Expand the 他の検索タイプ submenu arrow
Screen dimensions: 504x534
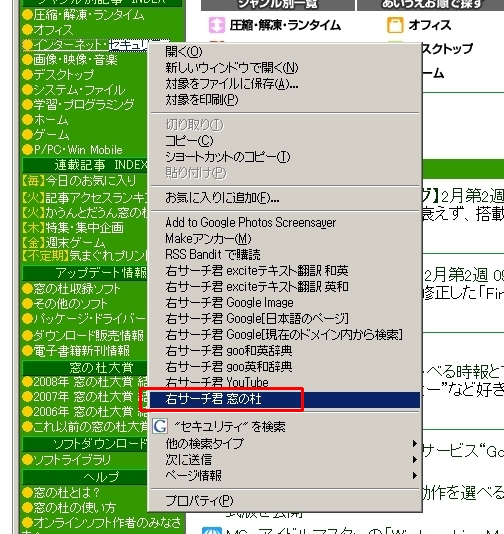414,443
